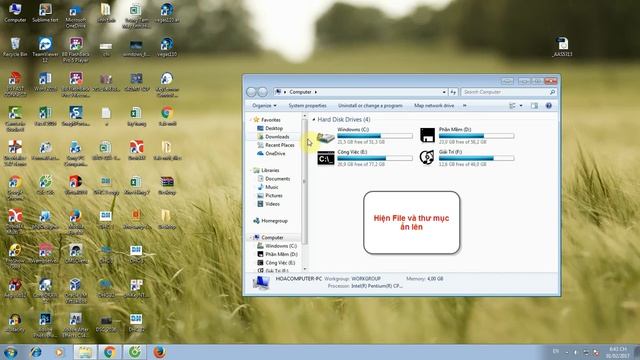Screen dimensions: 640x360
Task: Launch Adobe Photoshop desktop shortcut
Action: click(45, 324)
